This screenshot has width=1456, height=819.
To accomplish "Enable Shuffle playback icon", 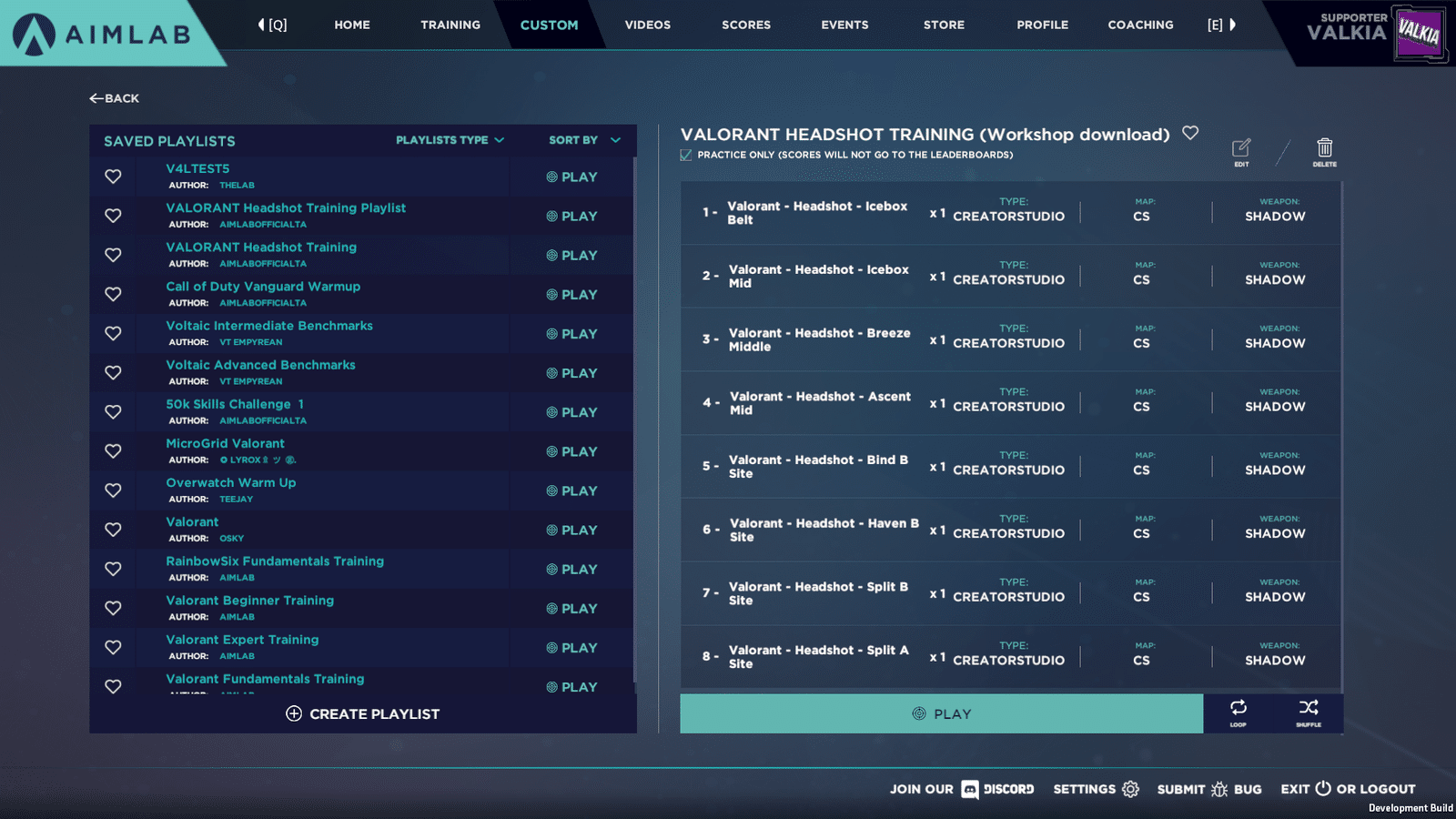I will point(1309,713).
